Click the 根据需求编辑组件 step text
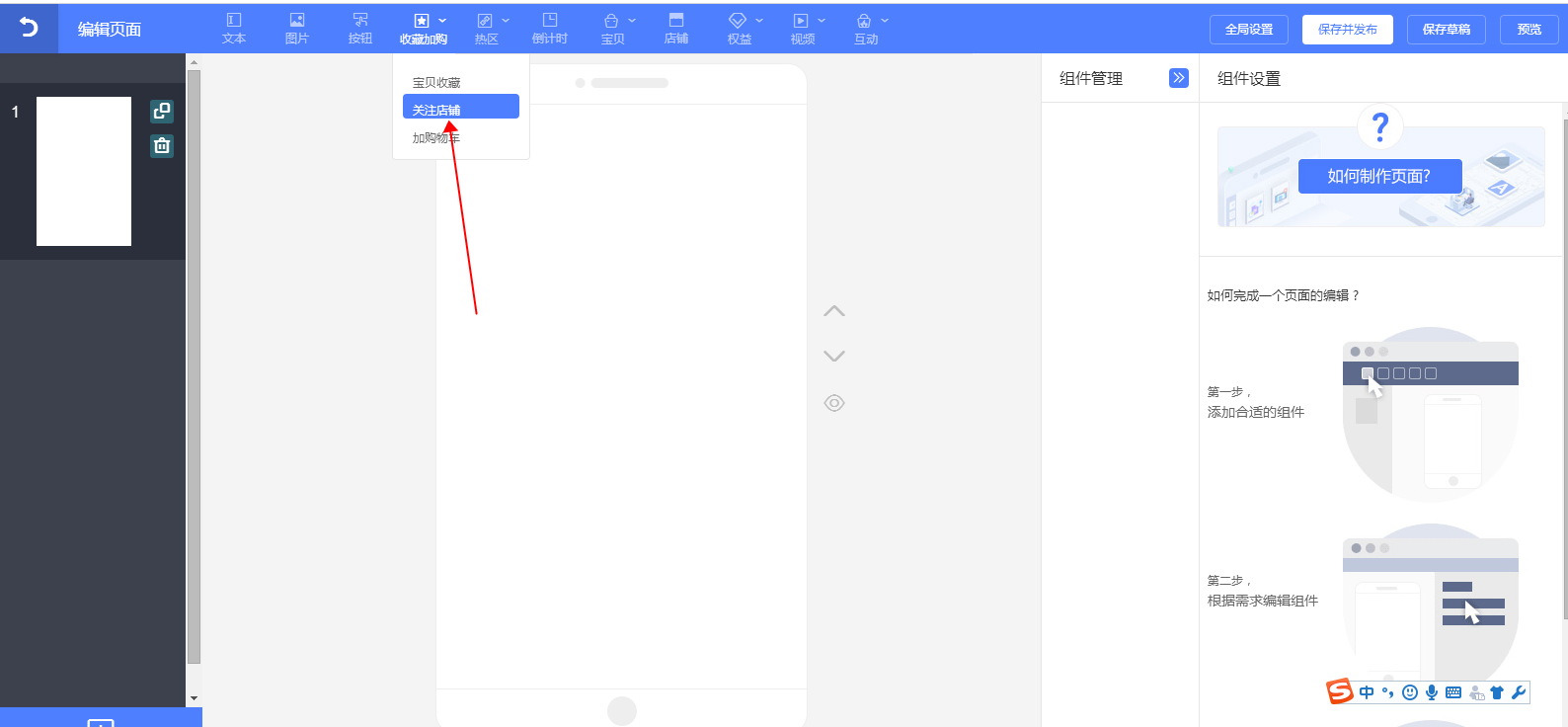 1263,601
